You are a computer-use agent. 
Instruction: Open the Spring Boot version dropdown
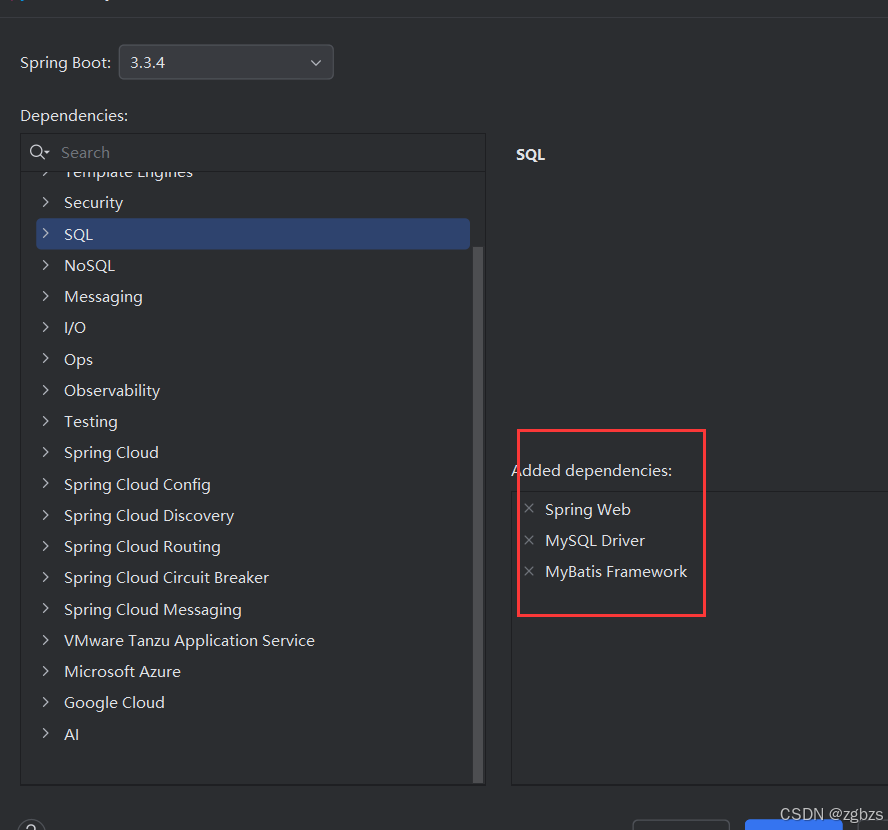226,62
